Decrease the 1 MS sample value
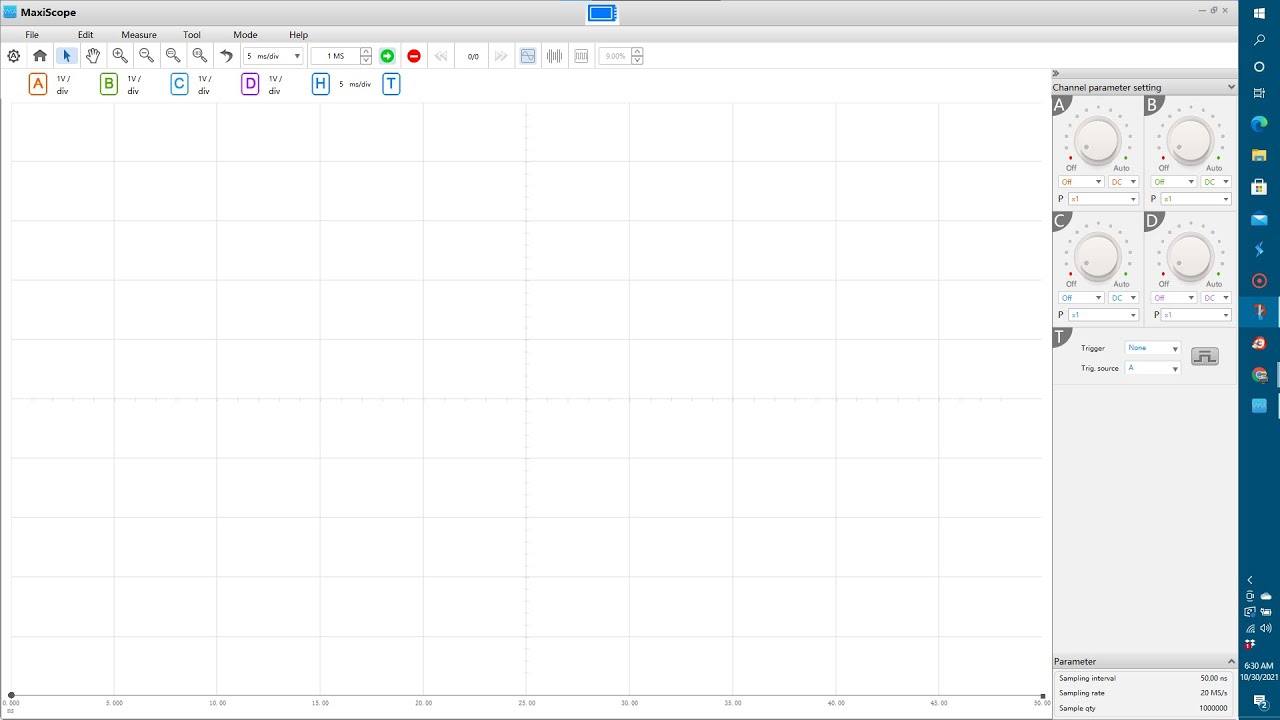This screenshot has height=720, width=1280. tap(366, 61)
